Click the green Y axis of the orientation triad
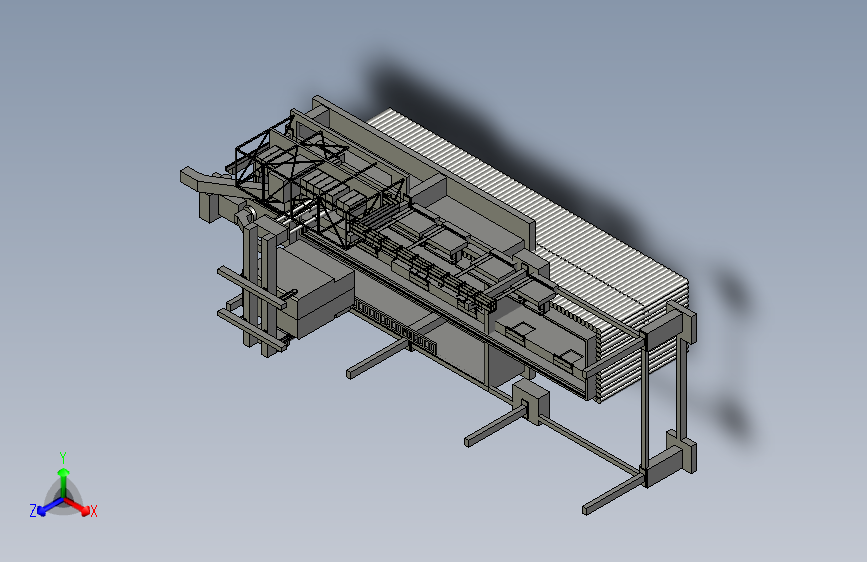The height and width of the screenshot is (562, 867). (x=64, y=482)
